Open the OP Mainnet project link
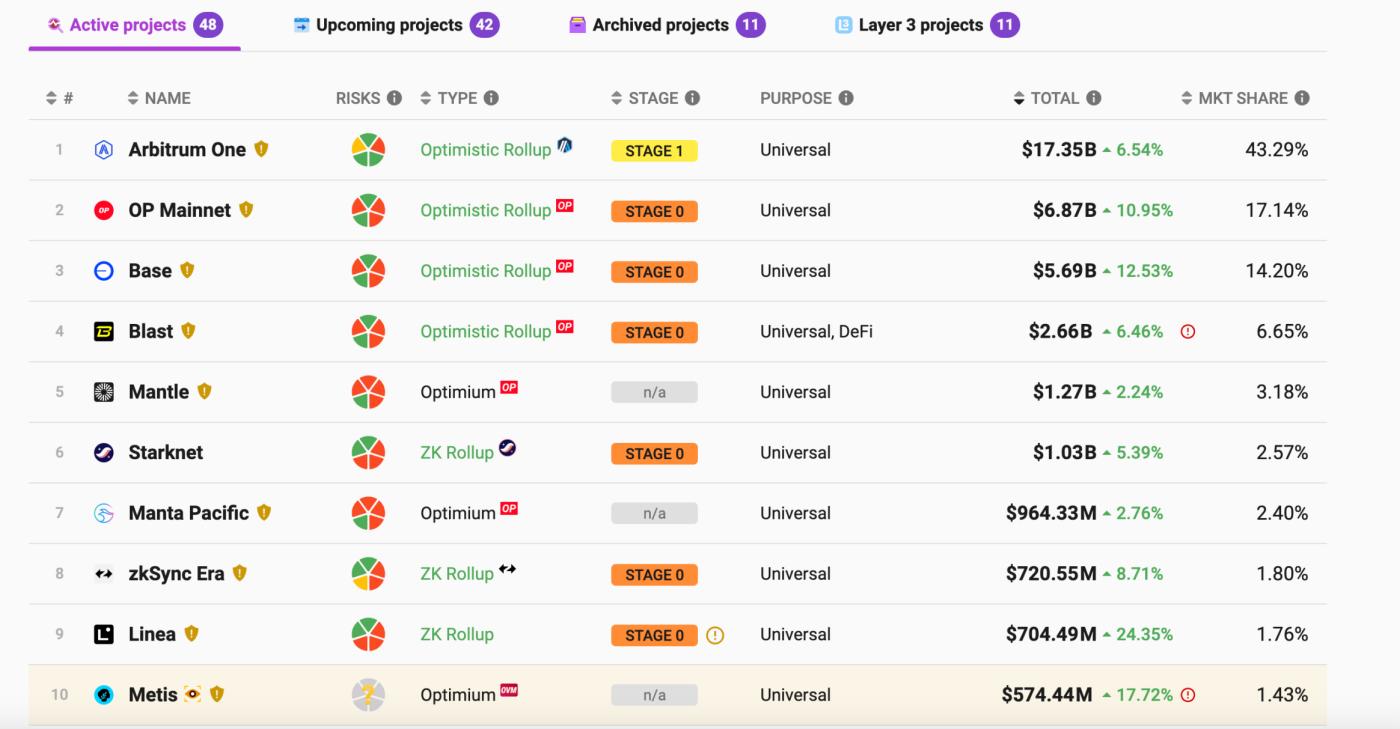The image size is (1400, 729). point(179,210)
